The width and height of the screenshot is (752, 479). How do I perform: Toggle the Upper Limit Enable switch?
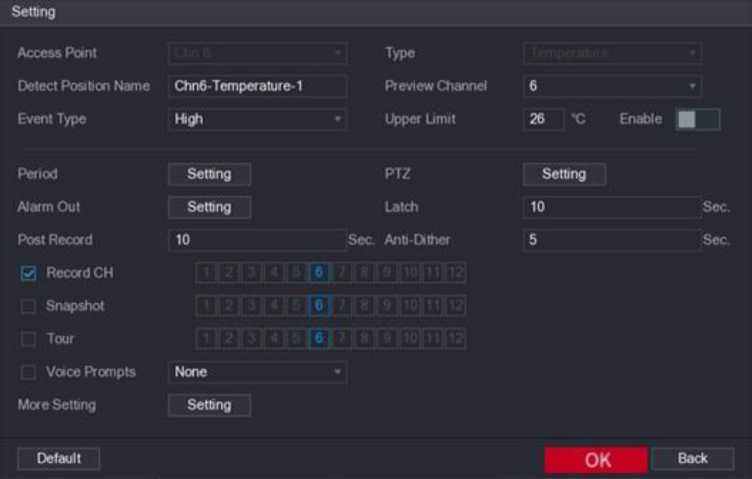[x=697, y=119]
